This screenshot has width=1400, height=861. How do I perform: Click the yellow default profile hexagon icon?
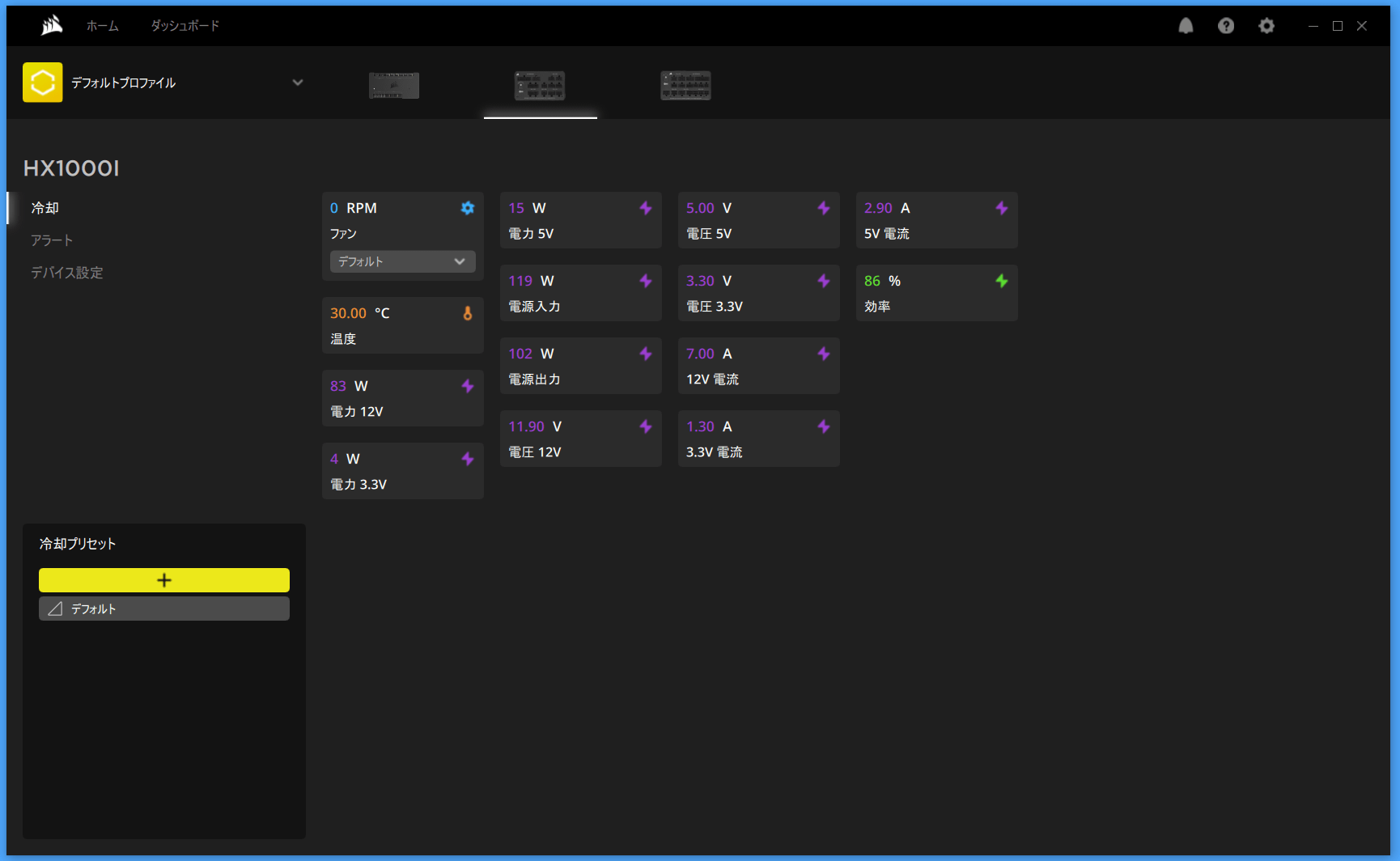coord(43,83)
